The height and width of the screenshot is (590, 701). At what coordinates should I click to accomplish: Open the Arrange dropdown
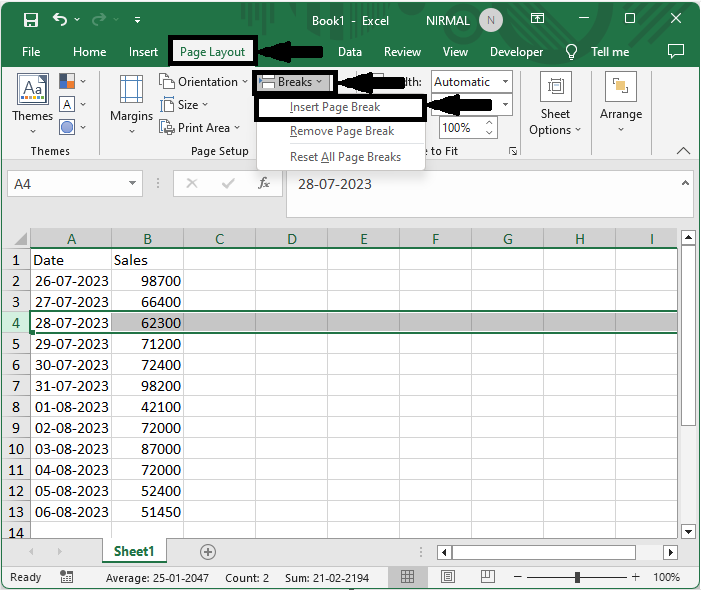coord(621,103)
